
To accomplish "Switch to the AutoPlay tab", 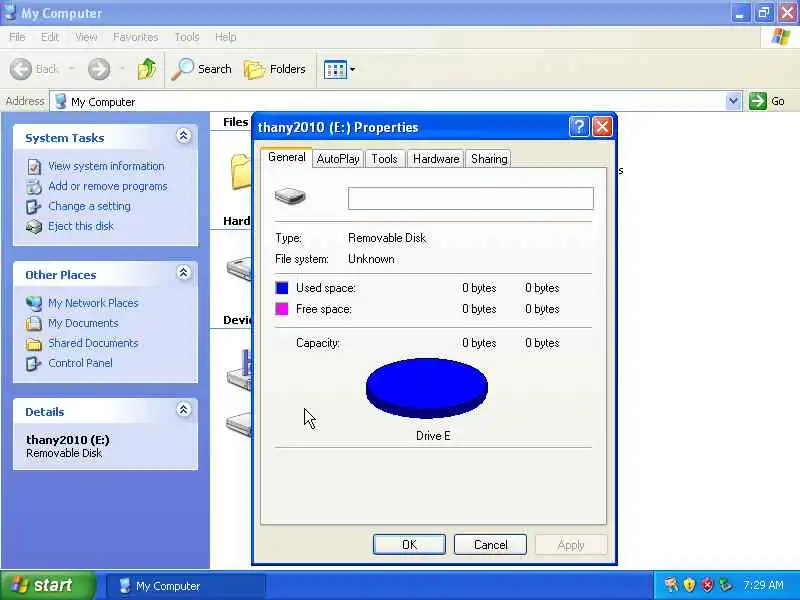I will (338, 159).
